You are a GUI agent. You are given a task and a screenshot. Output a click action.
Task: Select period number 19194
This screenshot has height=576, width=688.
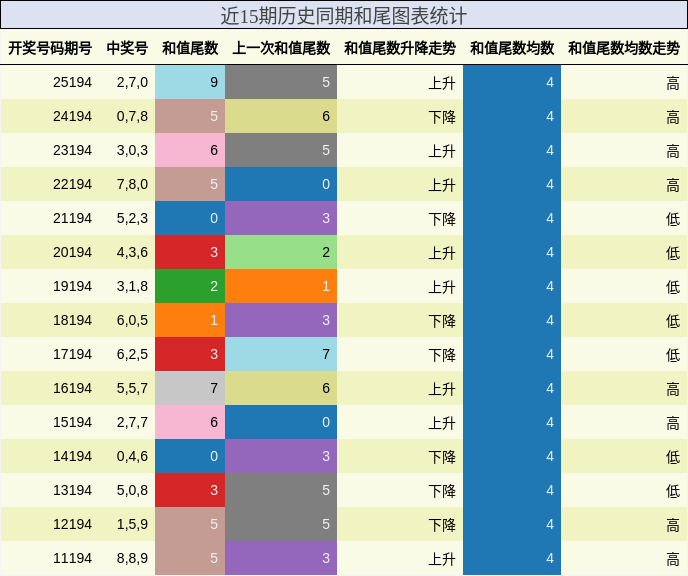(x=72, y=286)
